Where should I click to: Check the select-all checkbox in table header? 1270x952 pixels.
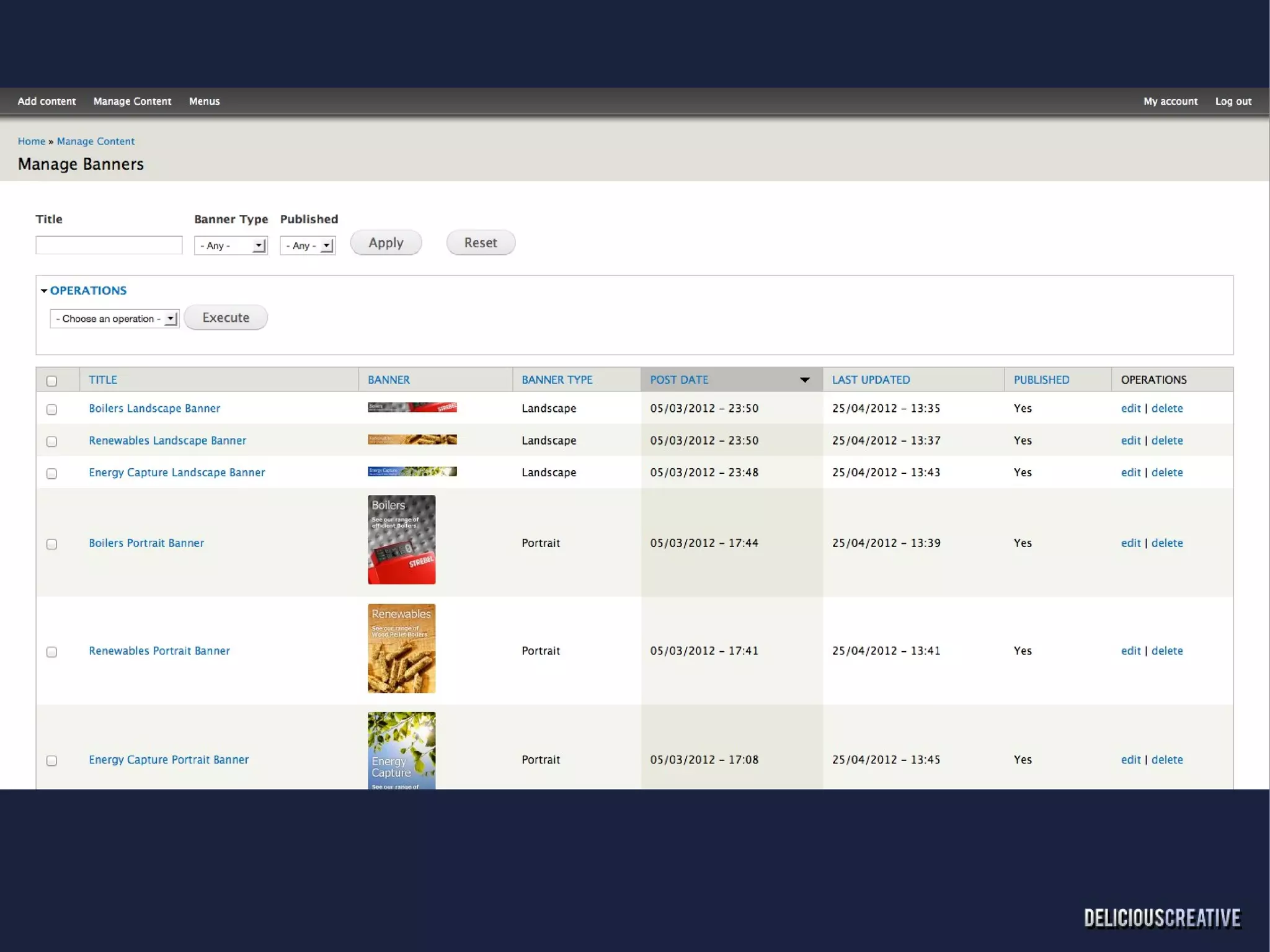[51, 381]
